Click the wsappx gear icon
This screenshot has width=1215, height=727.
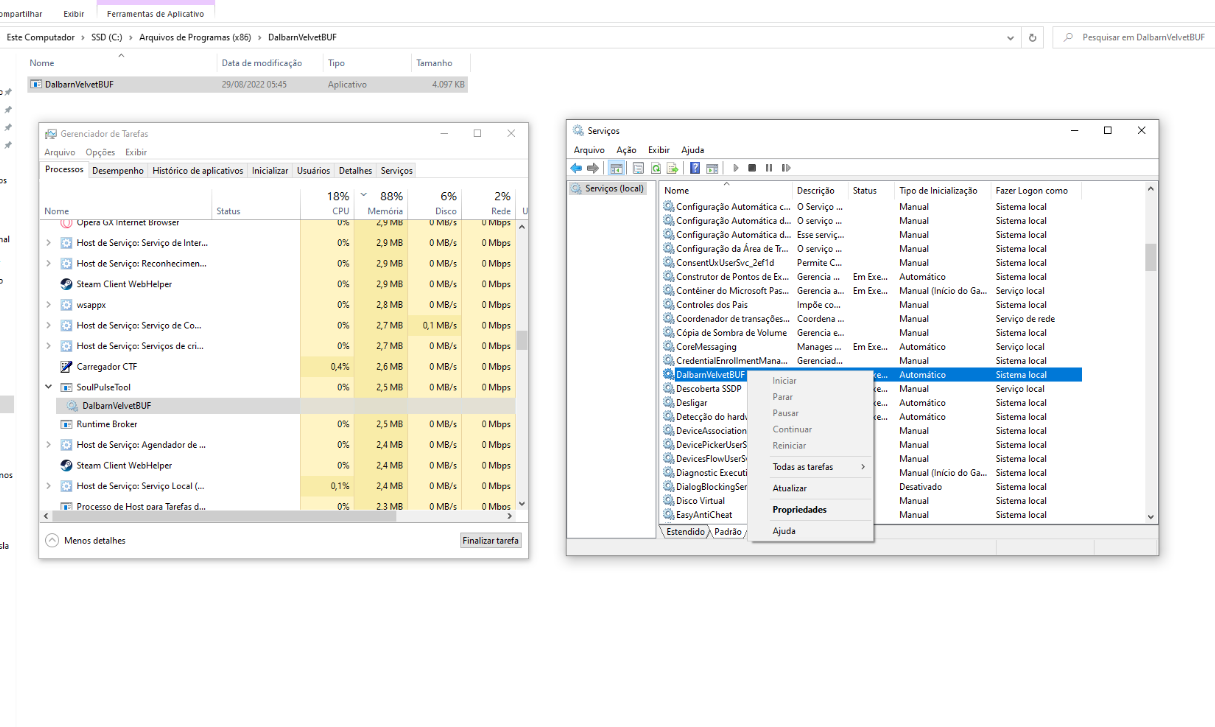pos(66,304)
